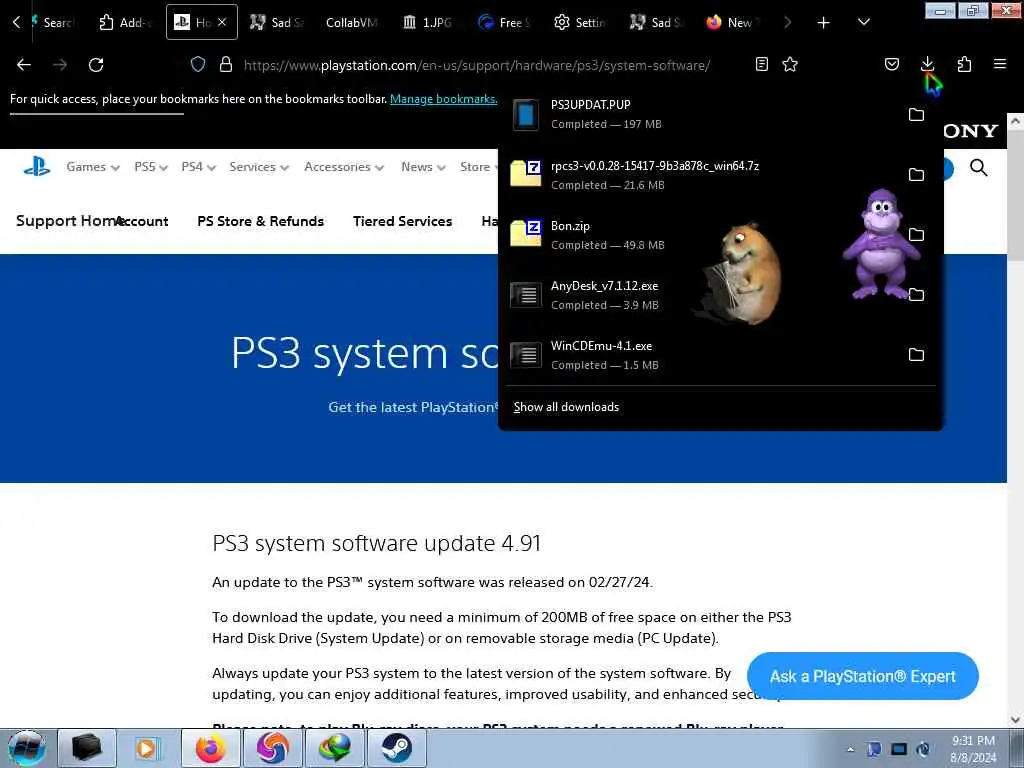Click the PlayStation logo on site

(x=37, y=167)
